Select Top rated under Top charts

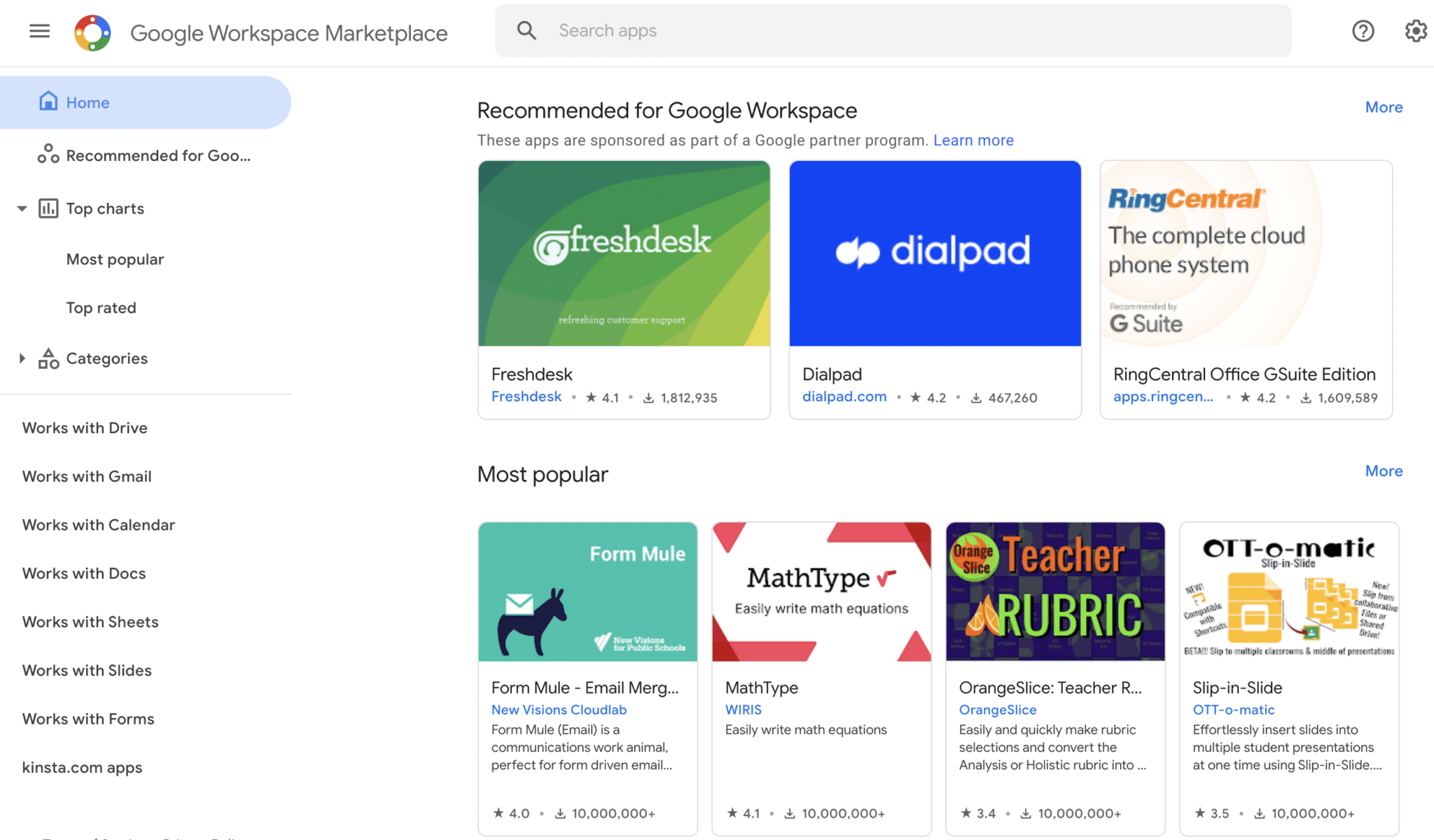click(x=101, y=307)
